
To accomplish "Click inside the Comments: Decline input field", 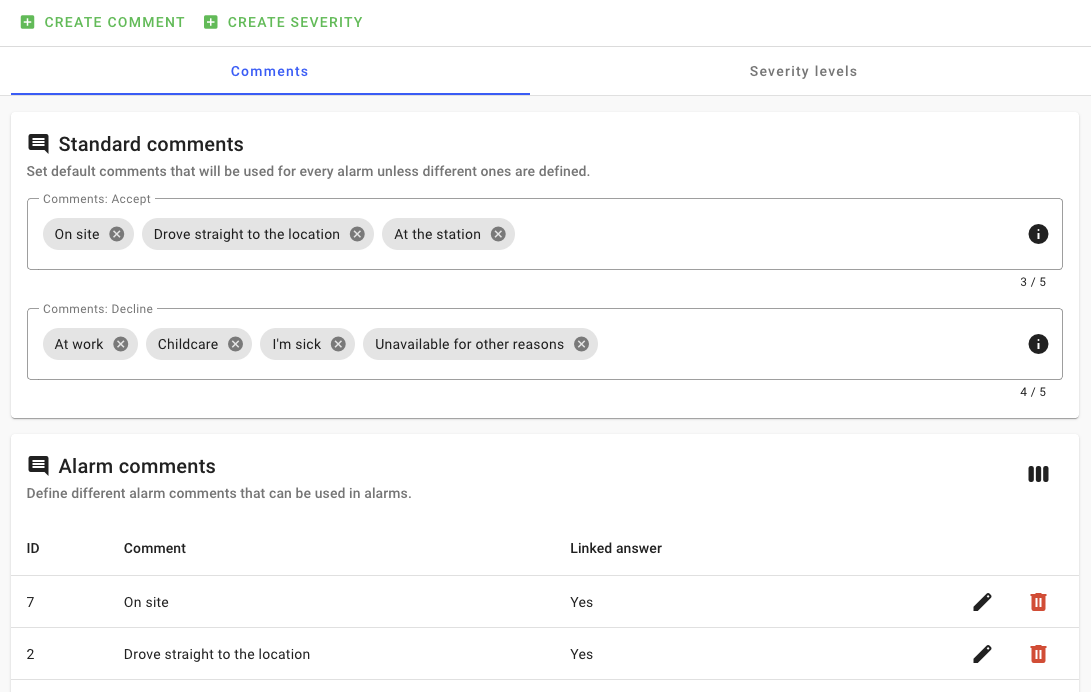I will (800, 344).
